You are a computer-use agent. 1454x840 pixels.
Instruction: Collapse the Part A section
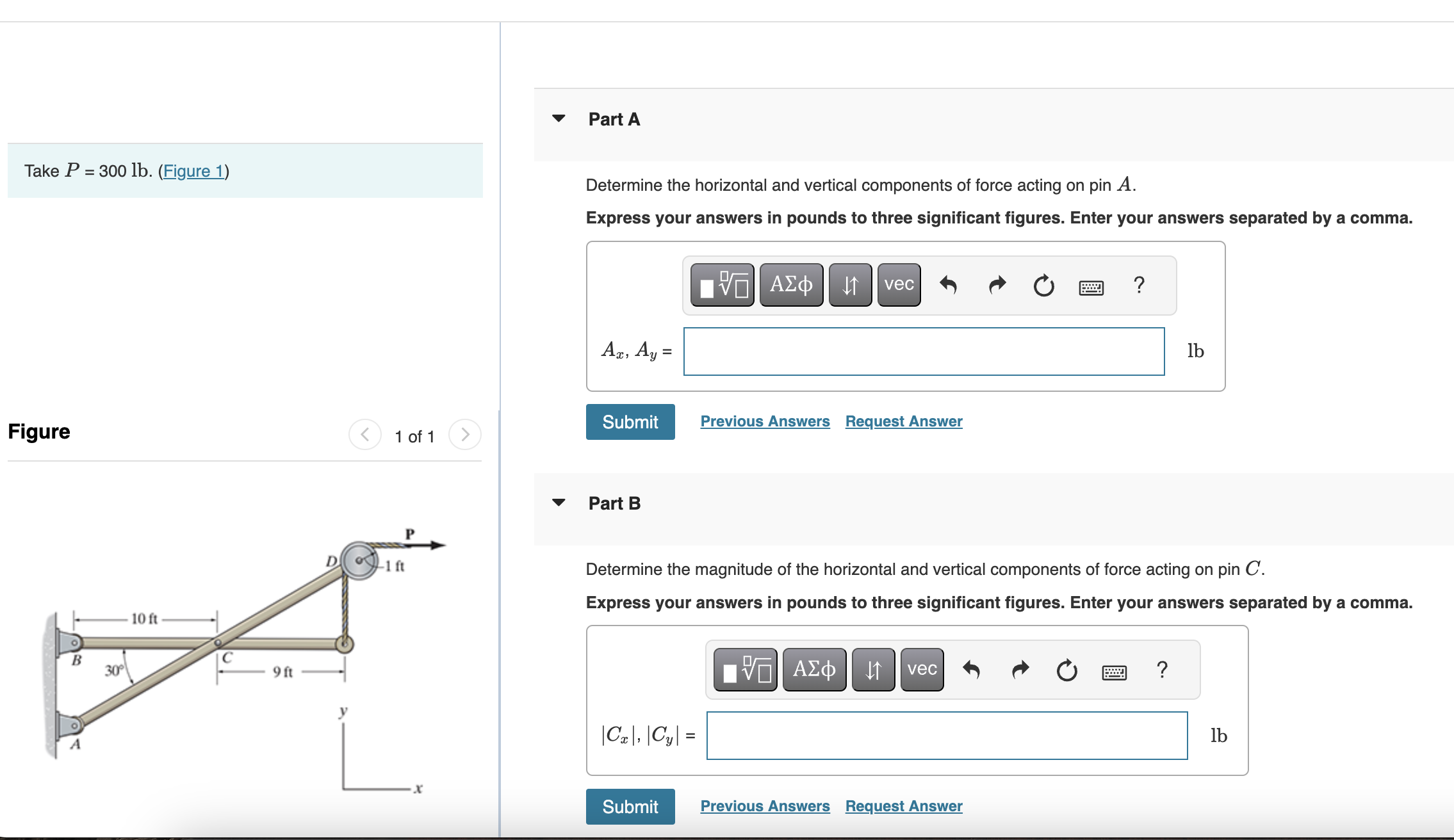coord(559,119)
